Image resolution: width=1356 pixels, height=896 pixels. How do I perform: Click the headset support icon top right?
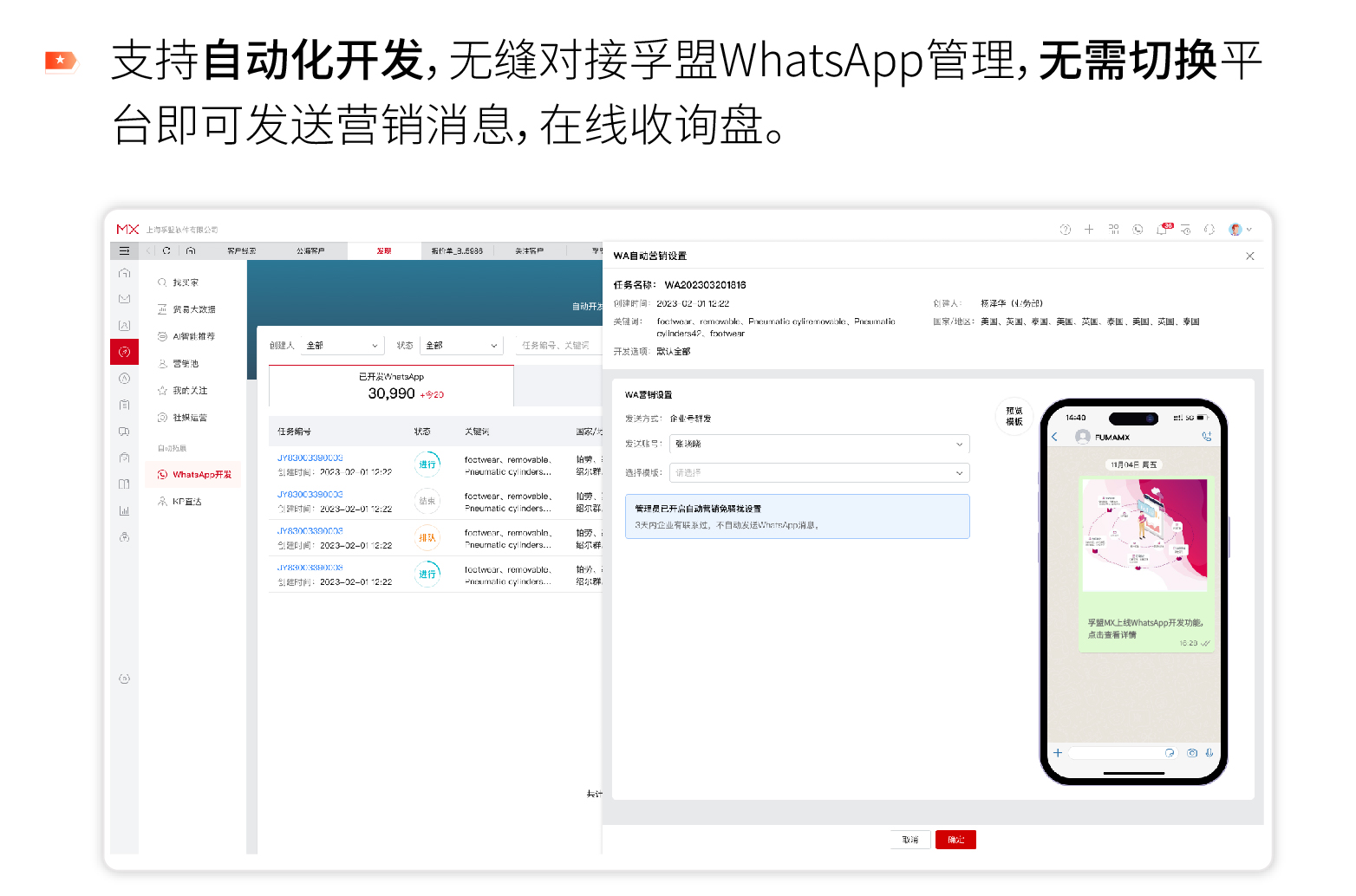1211,228
